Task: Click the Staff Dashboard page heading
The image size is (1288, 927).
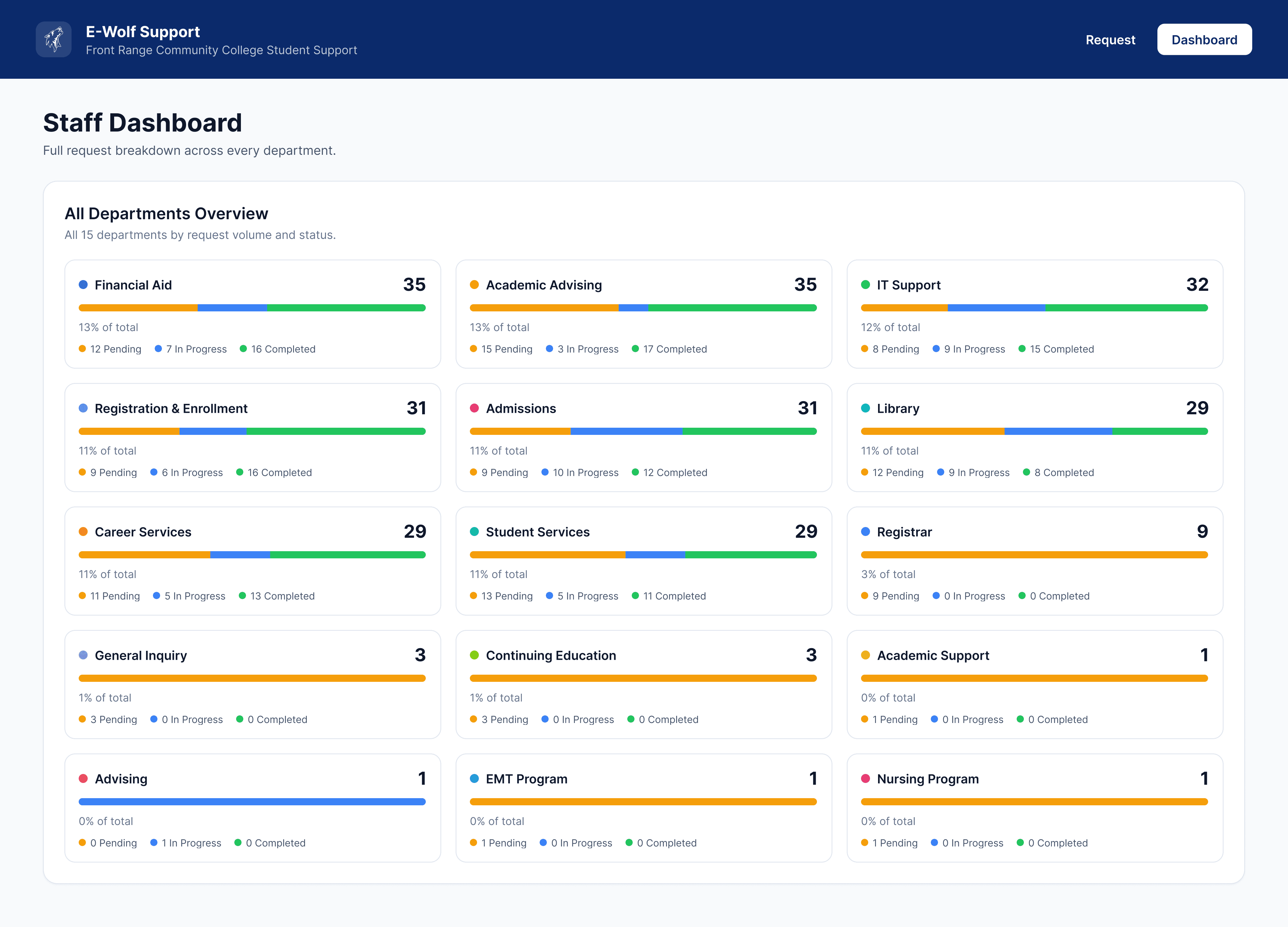Action: click(x=143, y=123)
